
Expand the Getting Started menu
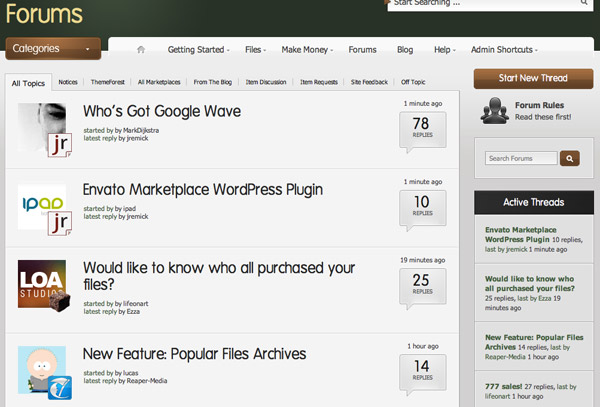(199, 50)
